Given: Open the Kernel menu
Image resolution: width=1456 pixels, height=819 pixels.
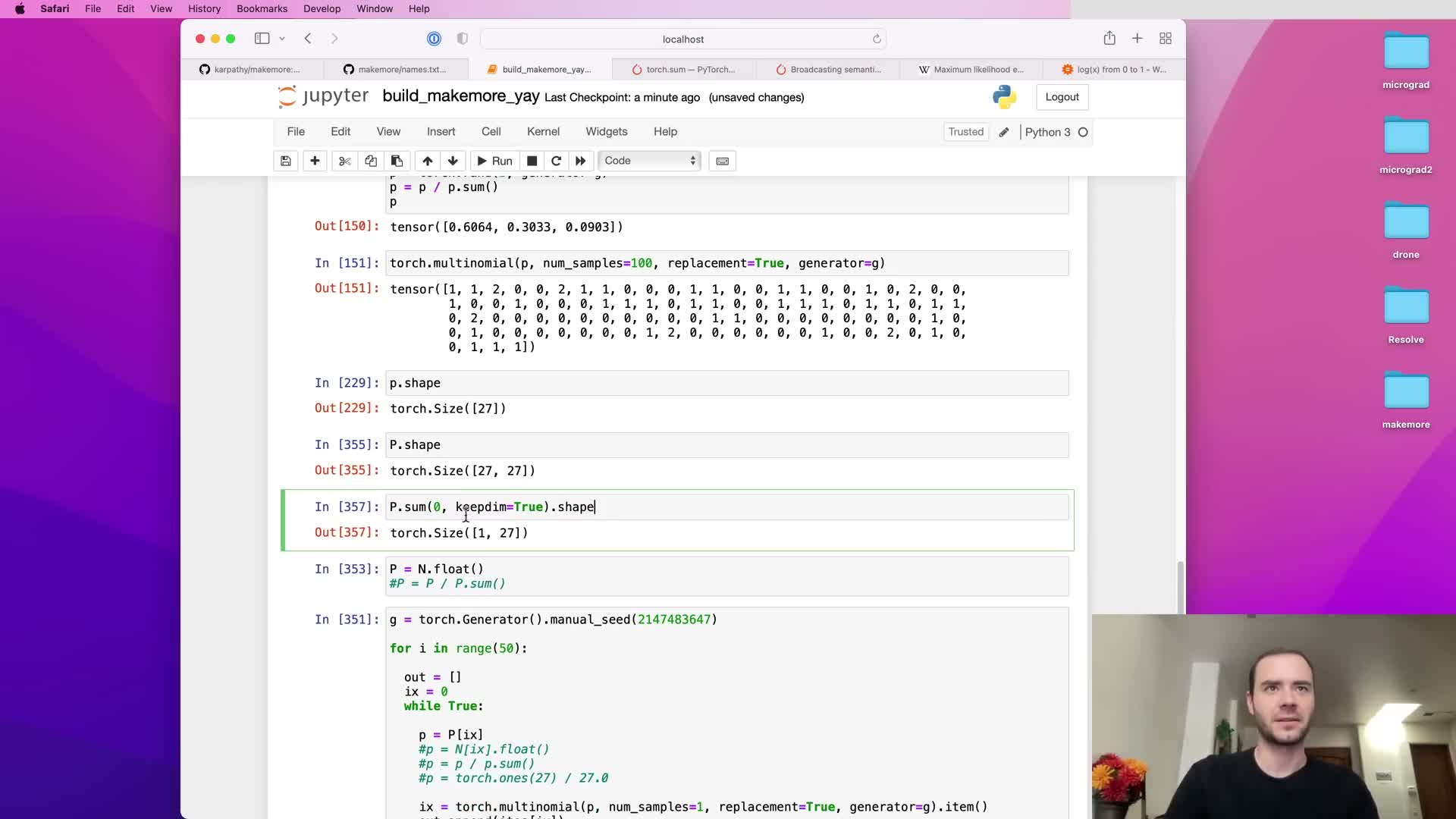Looking at the screenshot, I should [x=543, y=132].
